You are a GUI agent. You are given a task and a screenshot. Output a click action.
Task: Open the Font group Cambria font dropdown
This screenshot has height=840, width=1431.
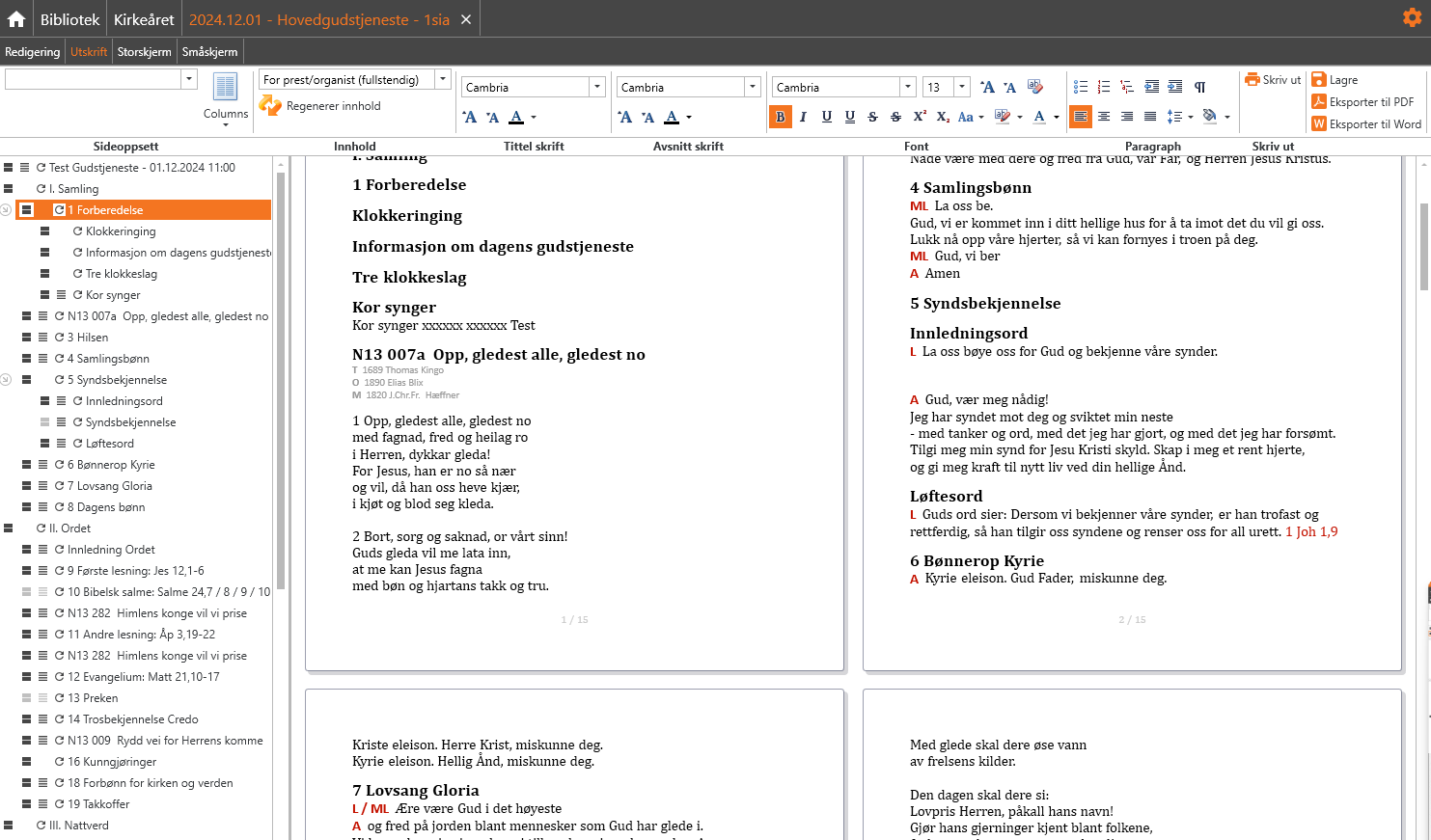pyautogui.click(x=908, y=87)
